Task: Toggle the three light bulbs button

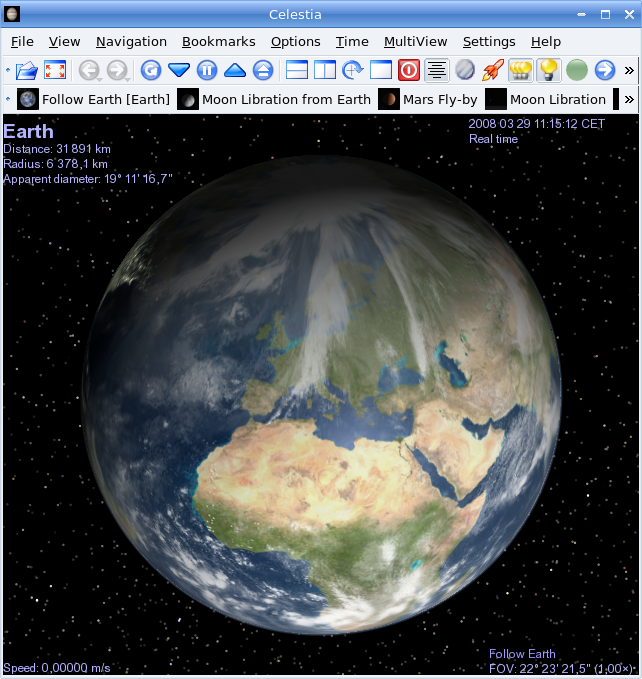Action: click(x=521, y=70)
